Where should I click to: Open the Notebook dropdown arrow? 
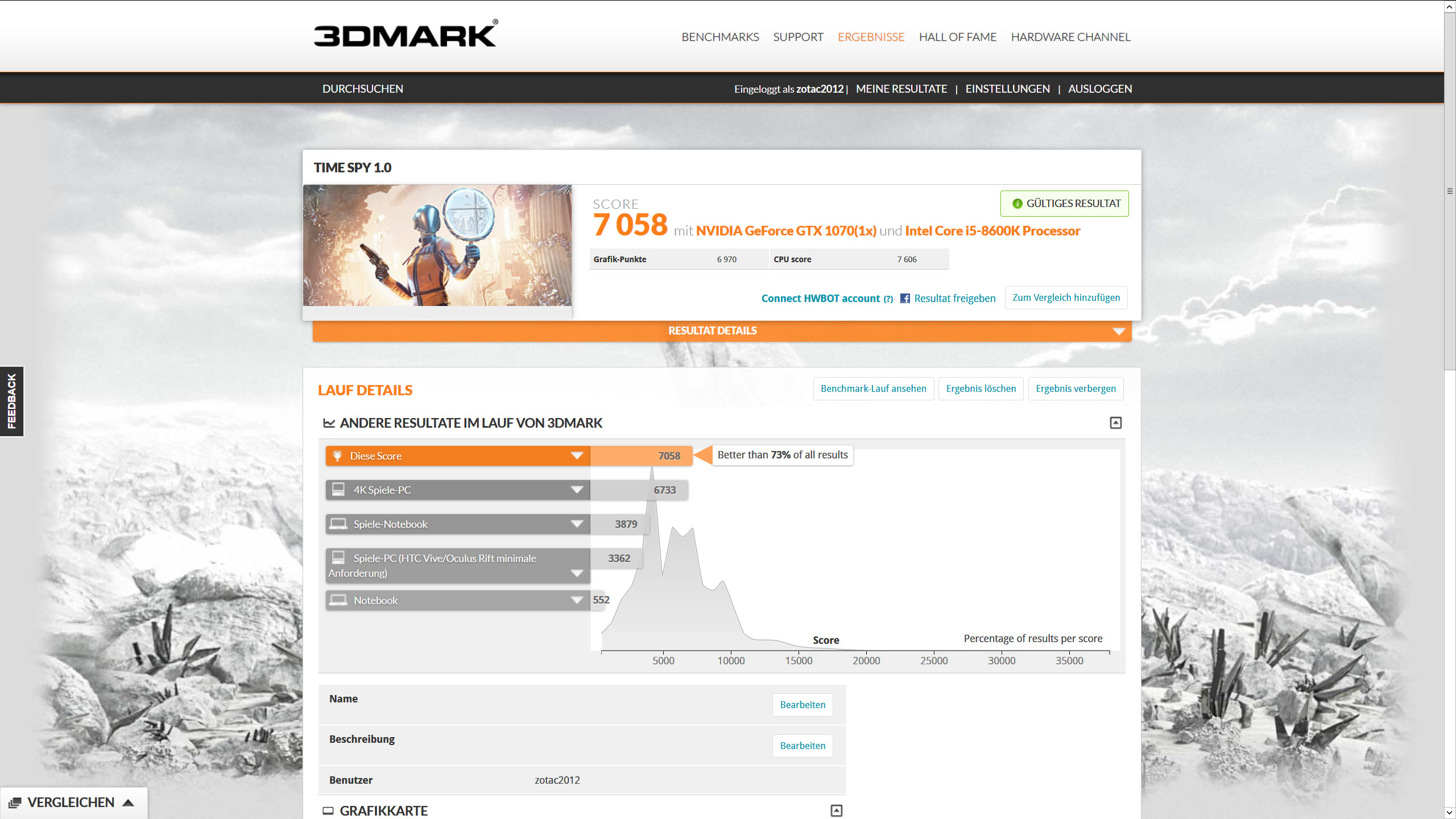577,600
